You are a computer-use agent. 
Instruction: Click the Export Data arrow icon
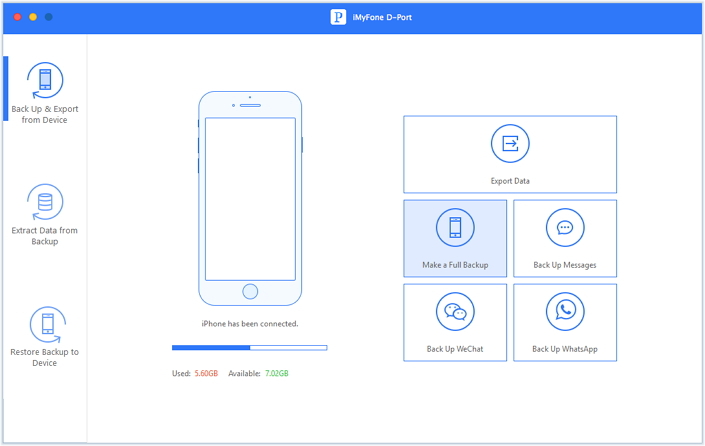pyautogui.click(x=510, y=143)
